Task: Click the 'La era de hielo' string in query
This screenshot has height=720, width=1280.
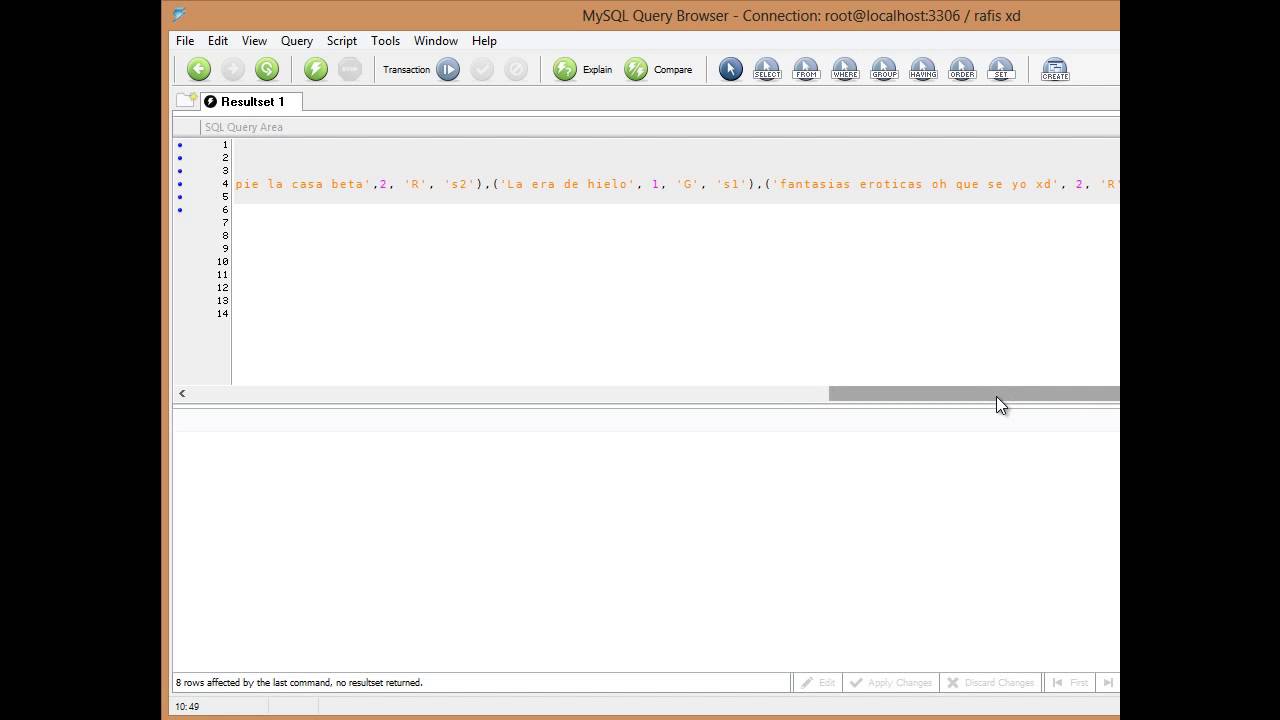Action: click(570, 184)
